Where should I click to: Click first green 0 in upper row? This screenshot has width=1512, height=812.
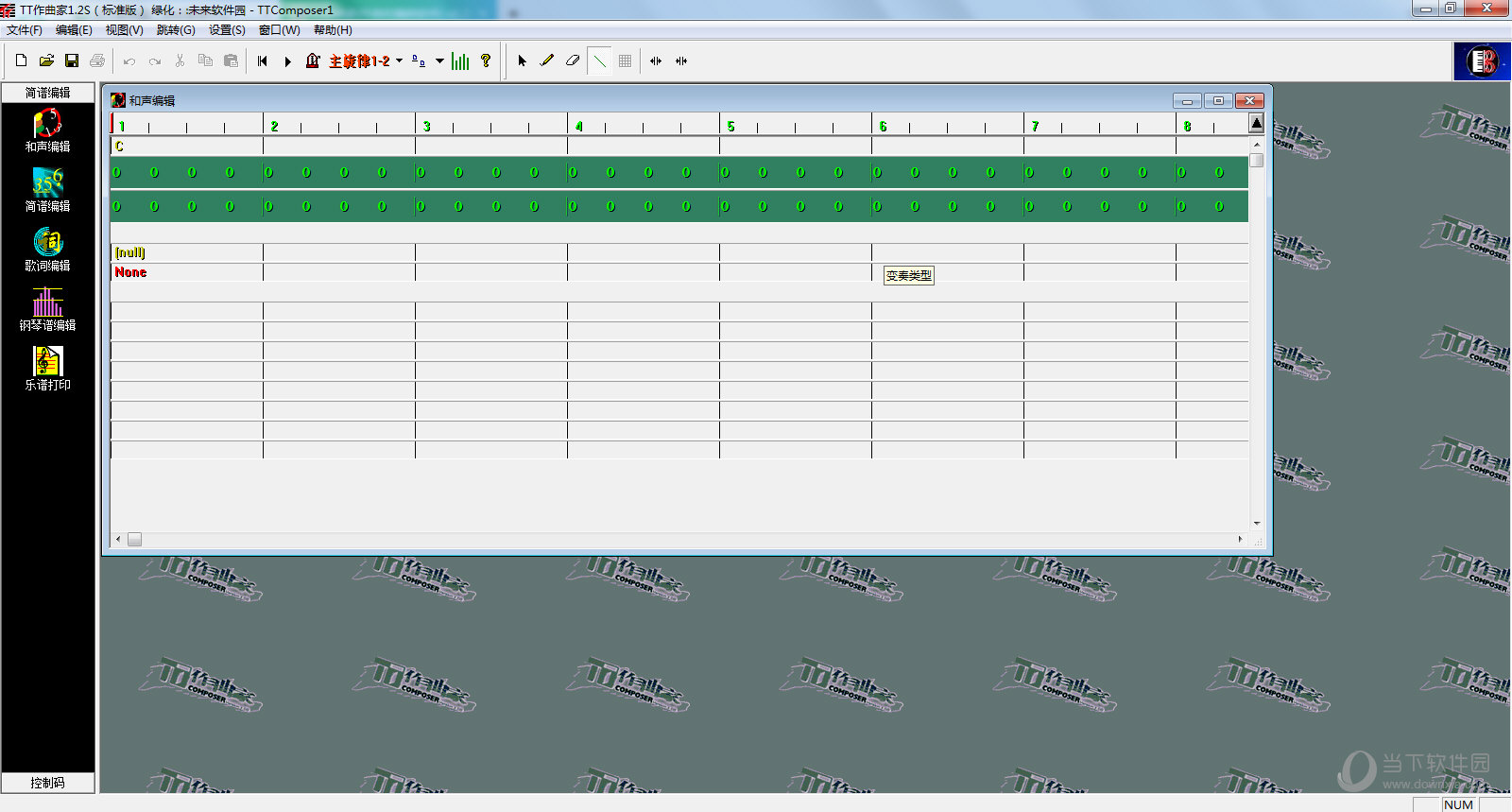point(116,172)
